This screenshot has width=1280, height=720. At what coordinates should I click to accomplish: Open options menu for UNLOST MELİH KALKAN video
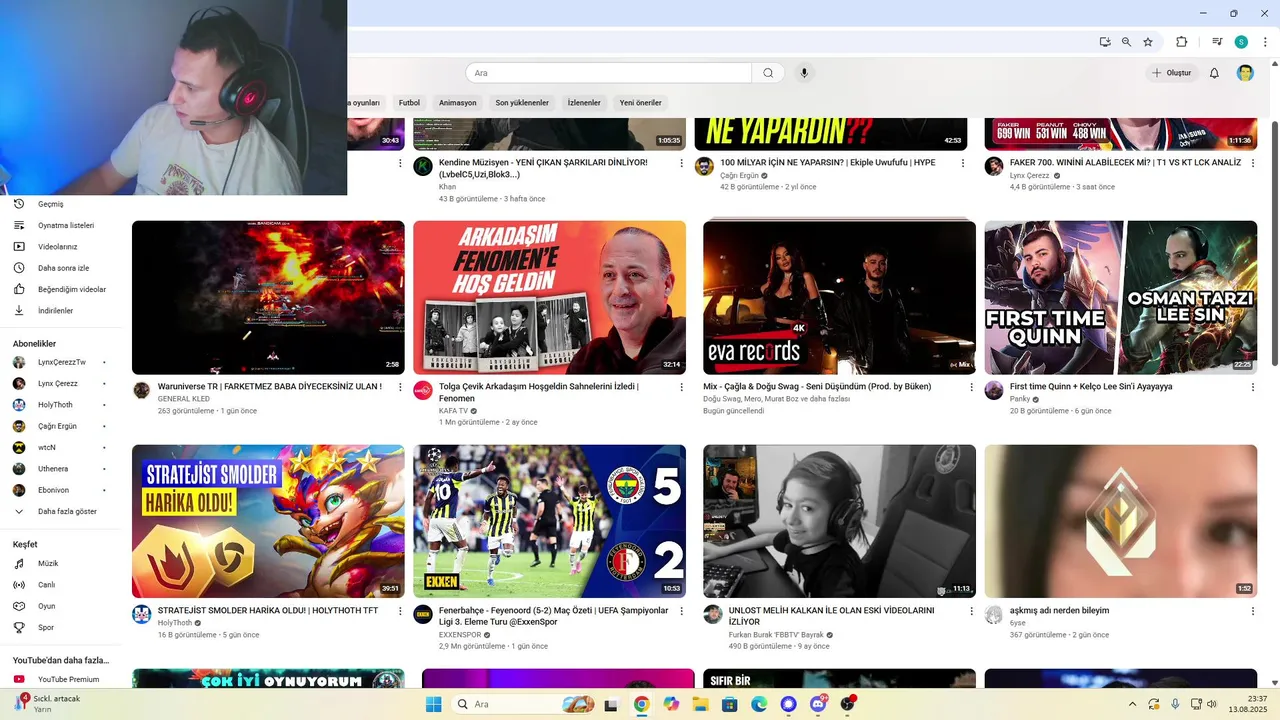click(970, 611)
